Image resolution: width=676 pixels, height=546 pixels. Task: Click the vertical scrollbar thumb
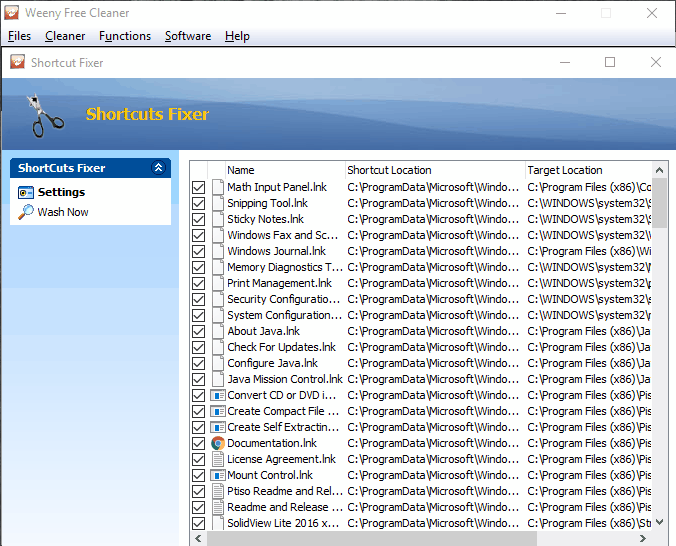659,203
